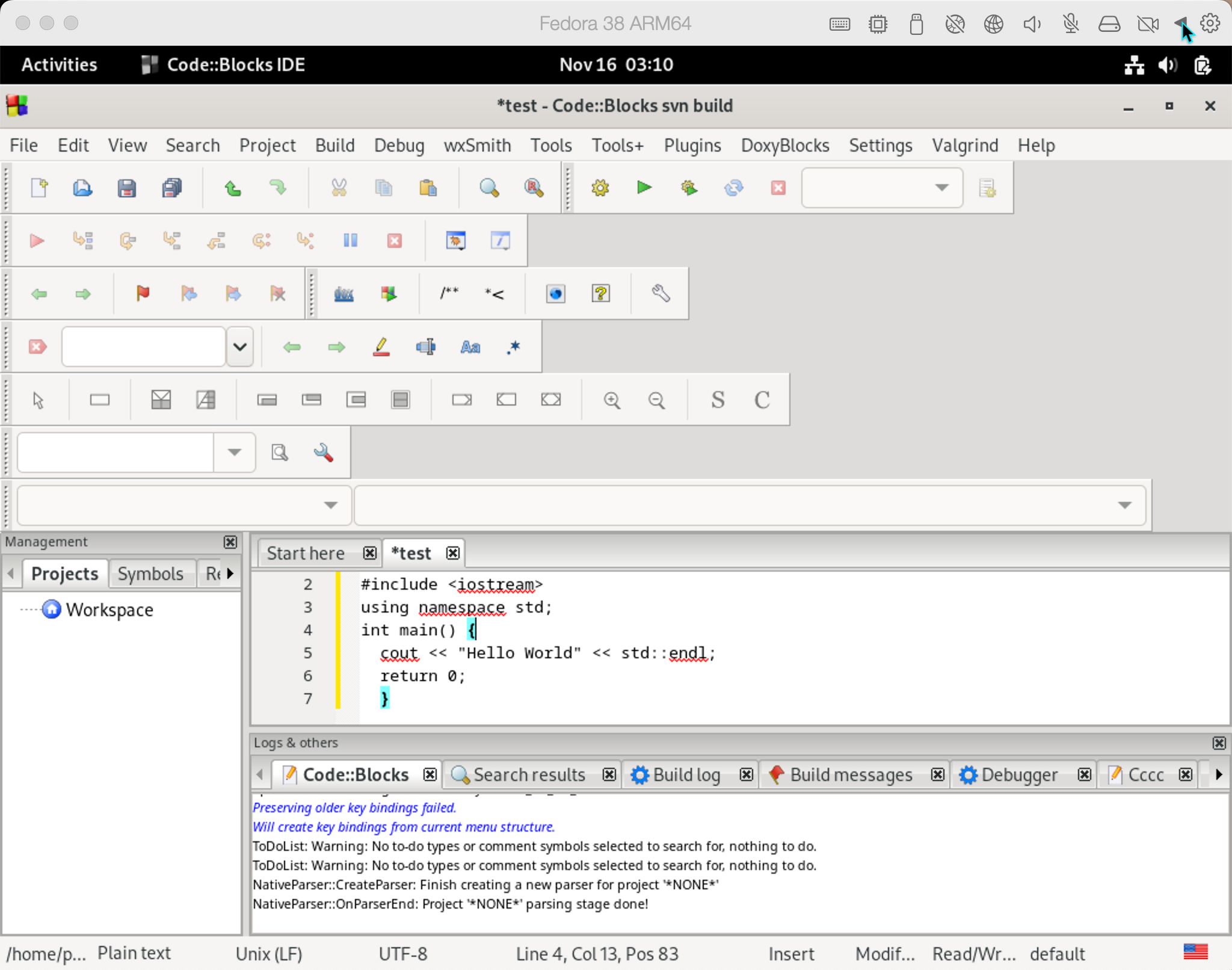Toggle selected text search icon
Image resolution: width=1232 pixels, height=970 pixels.
pos(425,347)
